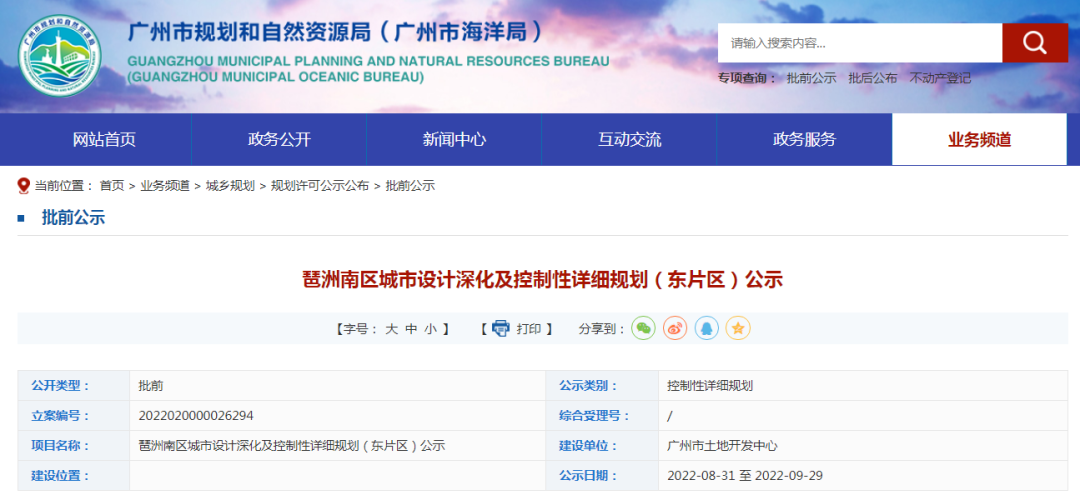The width and height of the screenshot is (1080, 500).
Task: Share to Qzone star icon
Action: pos(738,329)
